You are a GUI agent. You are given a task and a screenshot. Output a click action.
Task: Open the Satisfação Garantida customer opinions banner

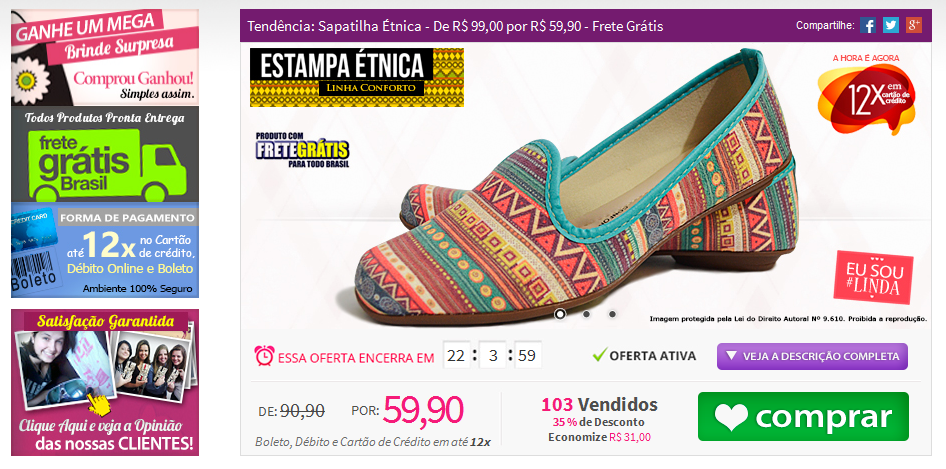point(105,382)
